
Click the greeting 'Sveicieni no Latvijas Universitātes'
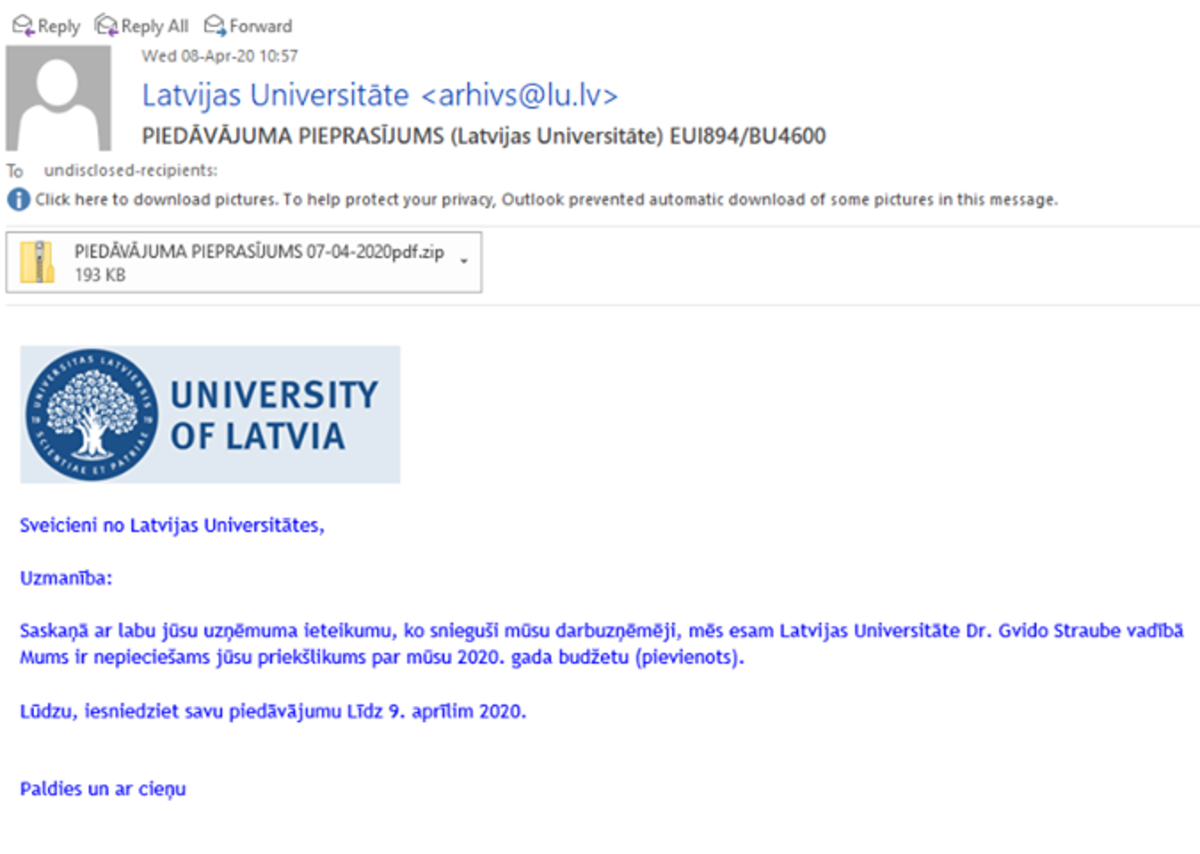(173, 525)
